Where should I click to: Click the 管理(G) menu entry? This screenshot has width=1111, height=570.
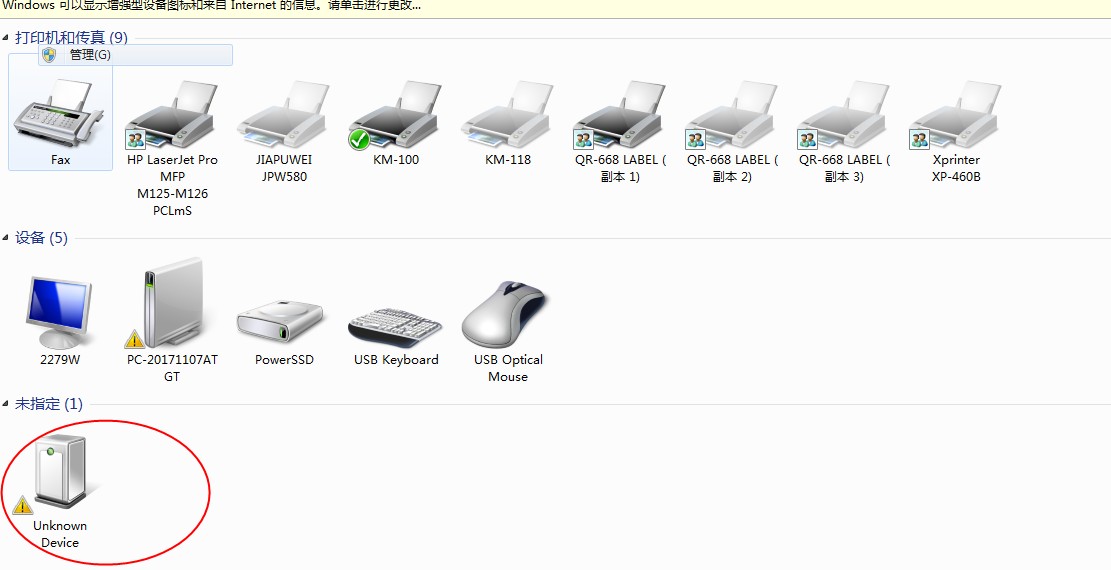click(135, 55)
